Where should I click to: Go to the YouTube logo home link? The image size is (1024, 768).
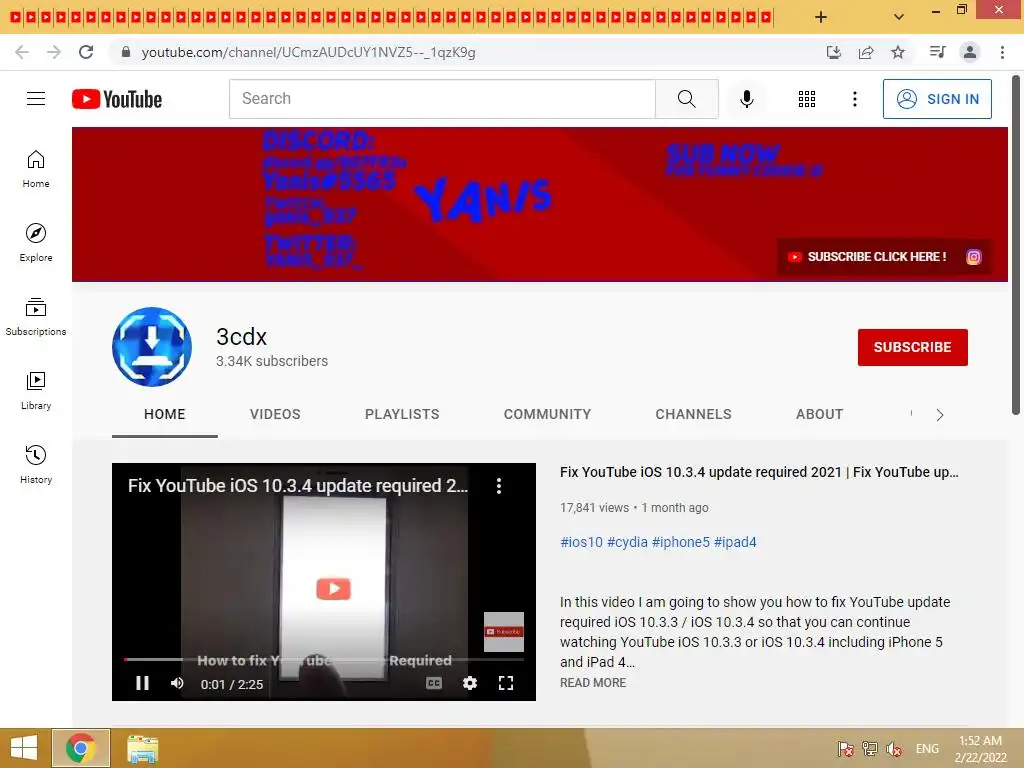117,99
